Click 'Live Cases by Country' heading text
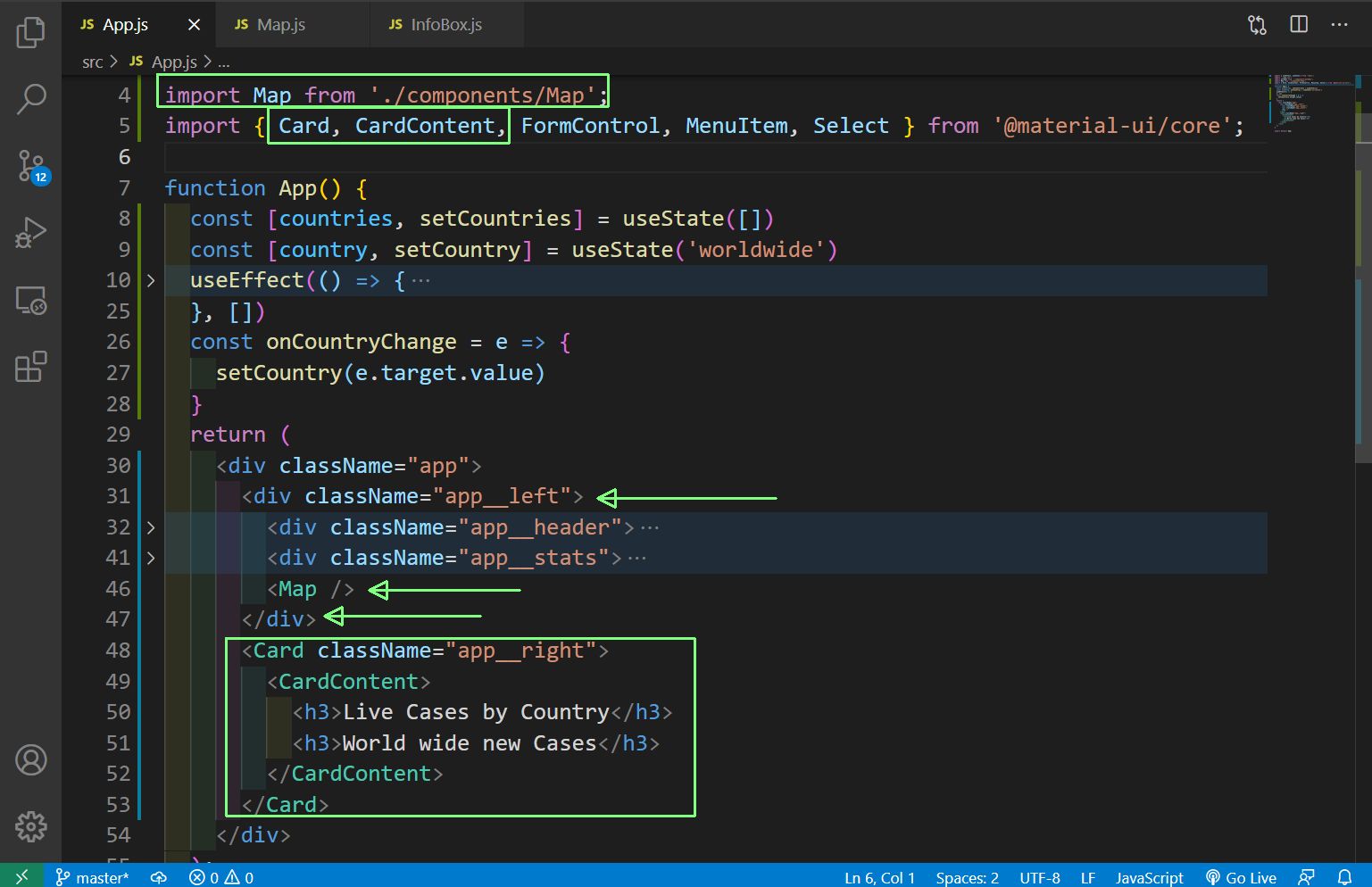The height and width of the screenshot is (887, 1372). [x=476, y=712]
